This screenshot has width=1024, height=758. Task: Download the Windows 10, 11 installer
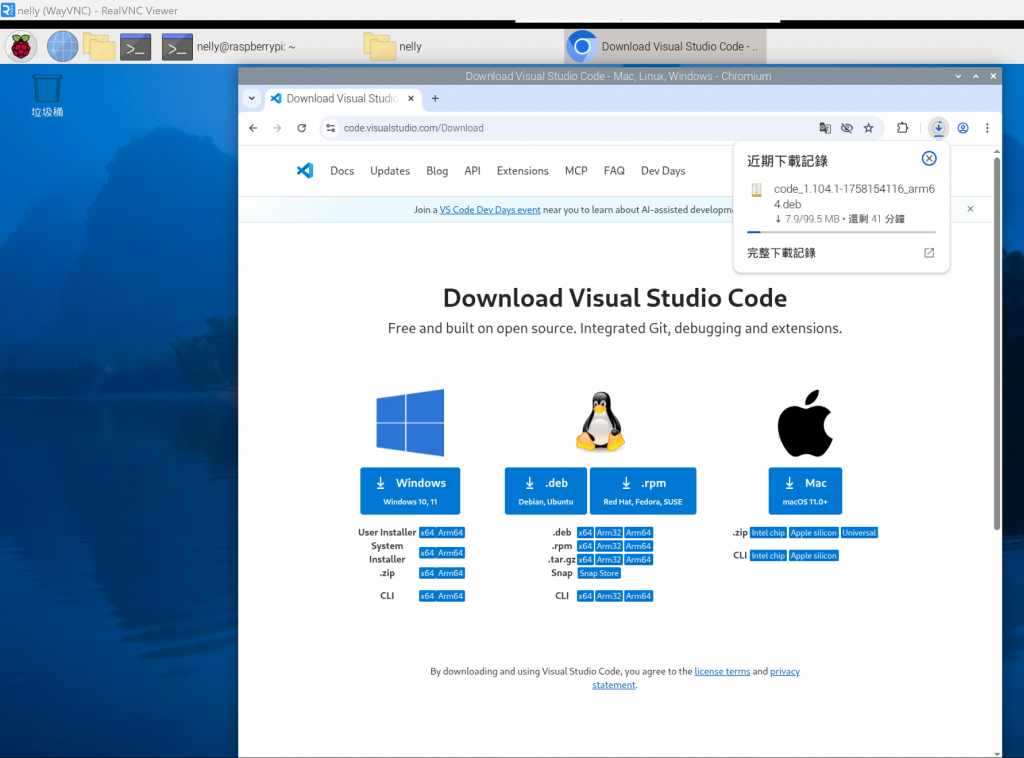[x=410, y=491]
